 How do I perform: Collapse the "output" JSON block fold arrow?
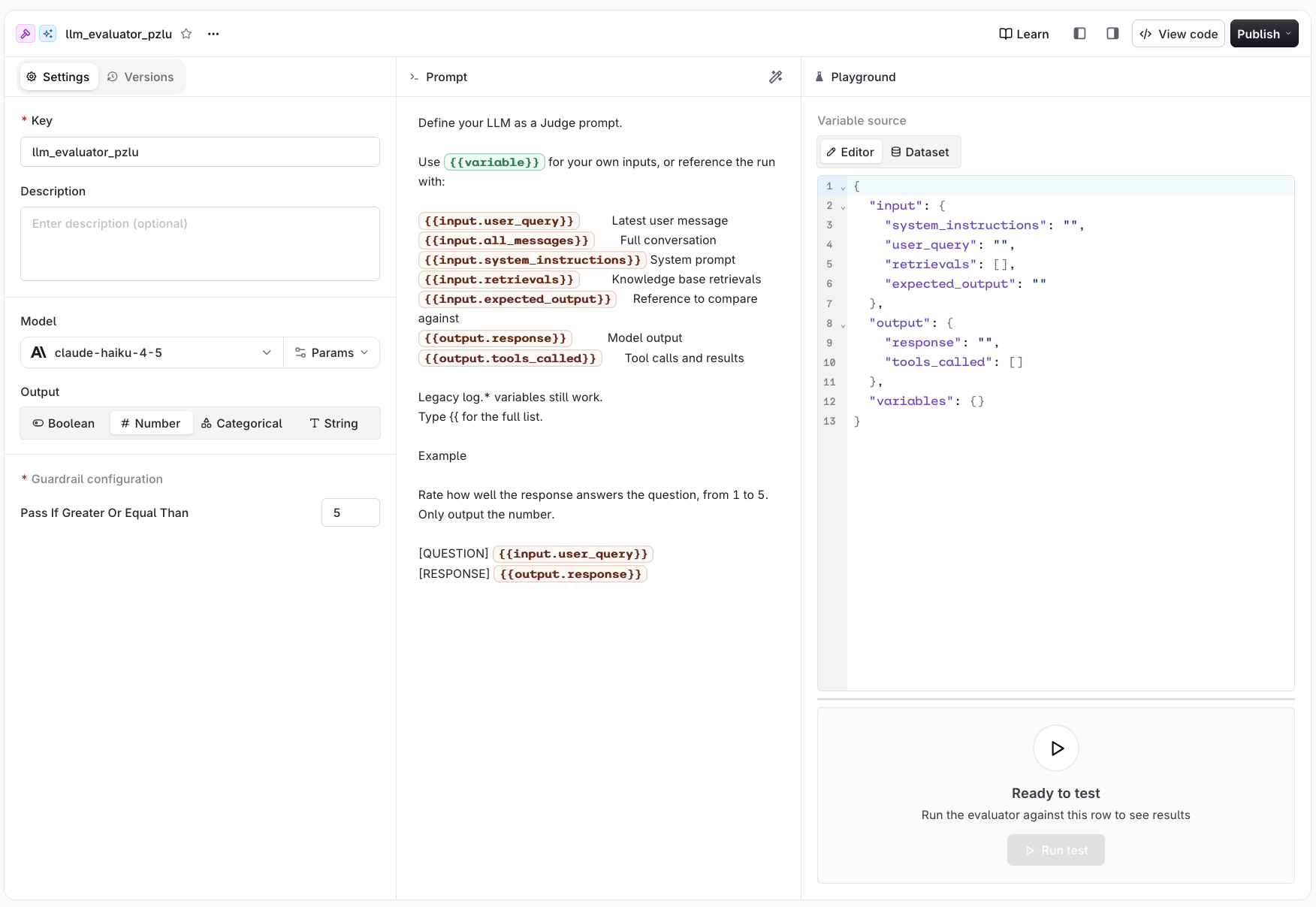[843, 325]
